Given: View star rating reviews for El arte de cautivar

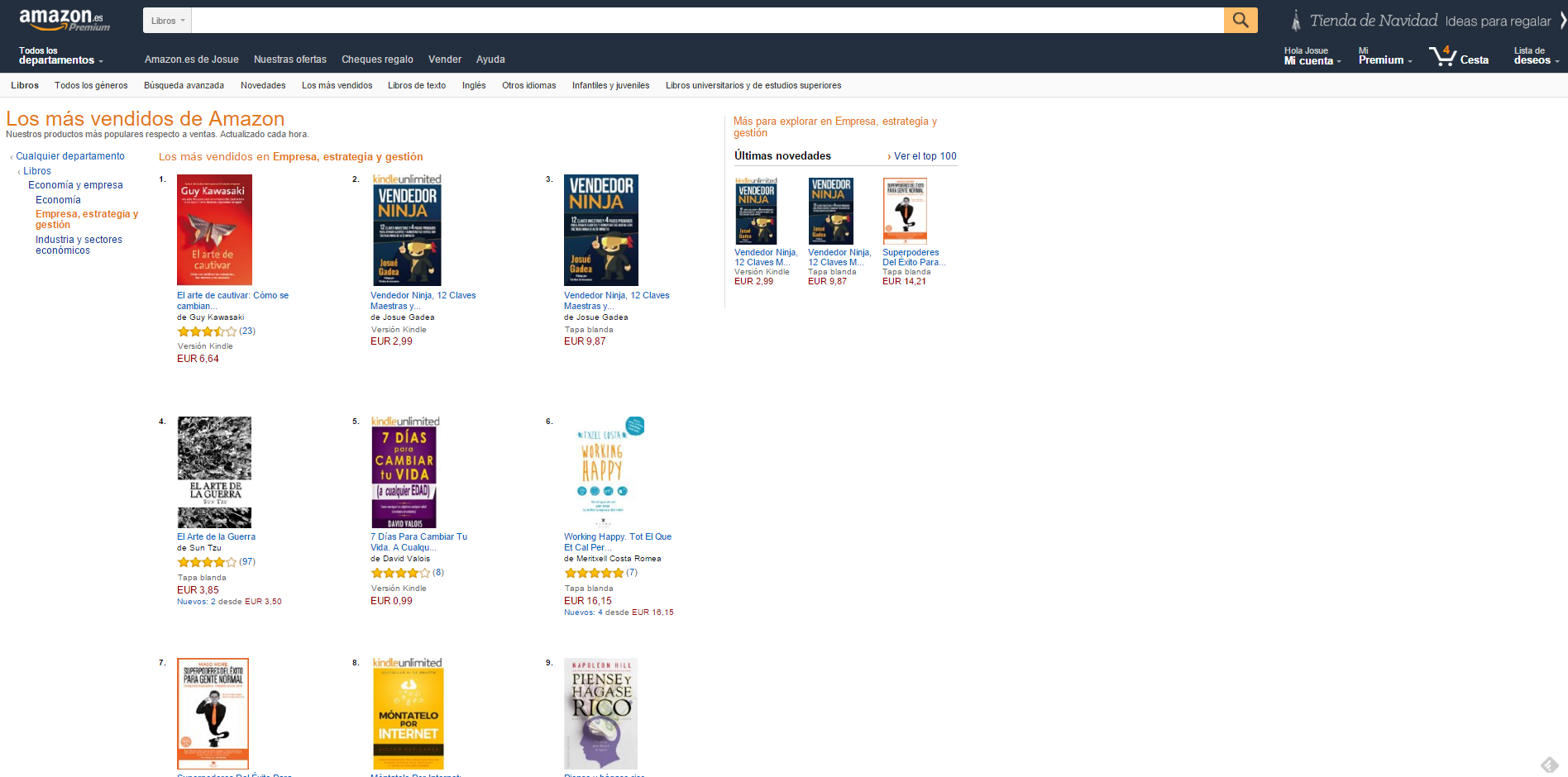Looking at the screenshot, I should pos(207,331).
